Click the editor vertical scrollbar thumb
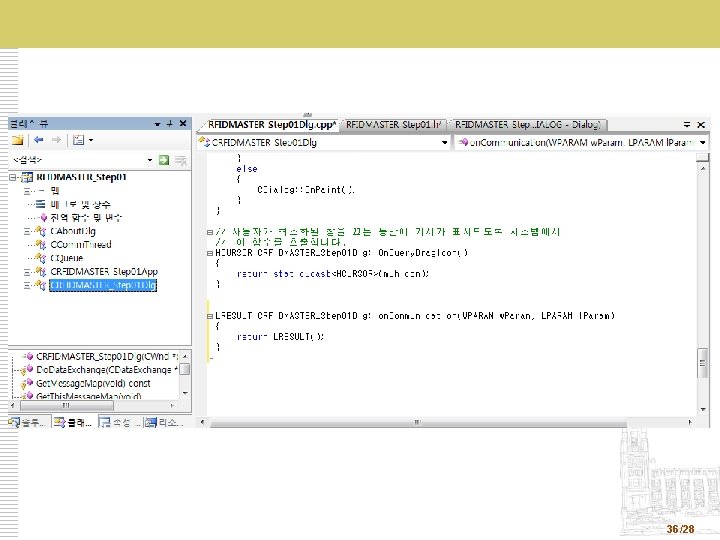The width and height of the screenshot is (720, 540). 703,363
